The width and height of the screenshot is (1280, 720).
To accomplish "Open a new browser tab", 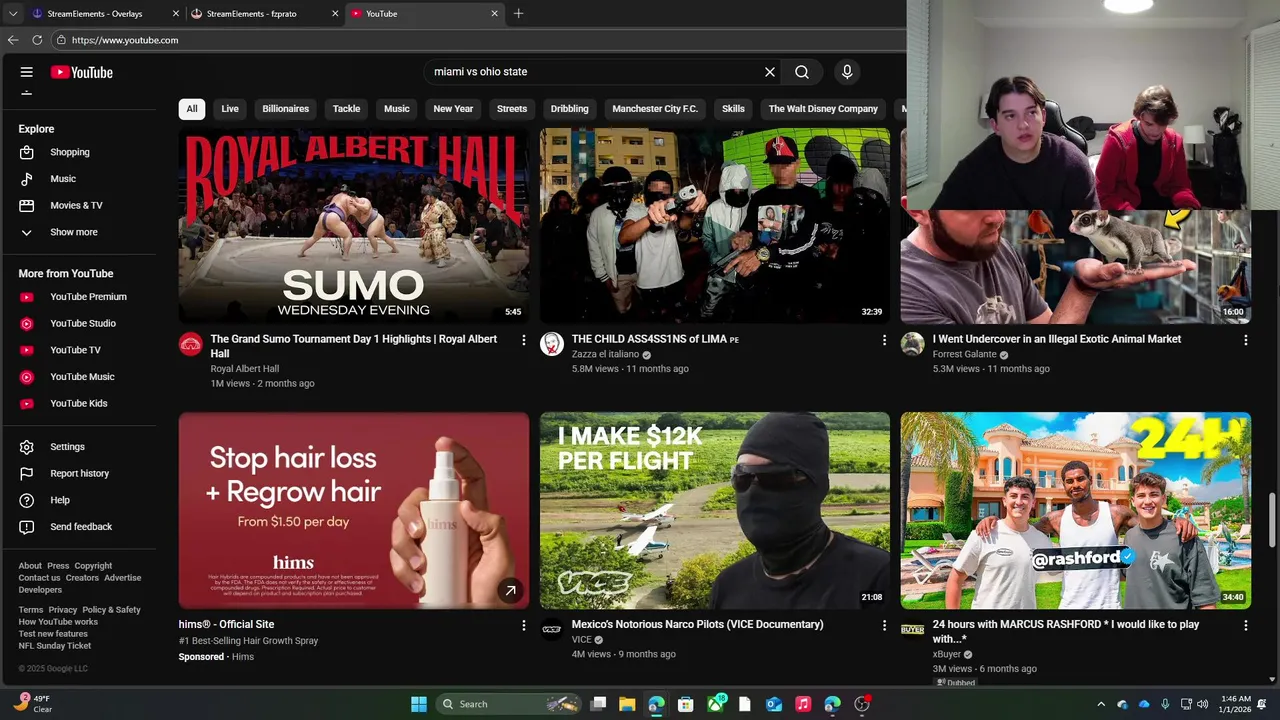I will coord(518,14).
